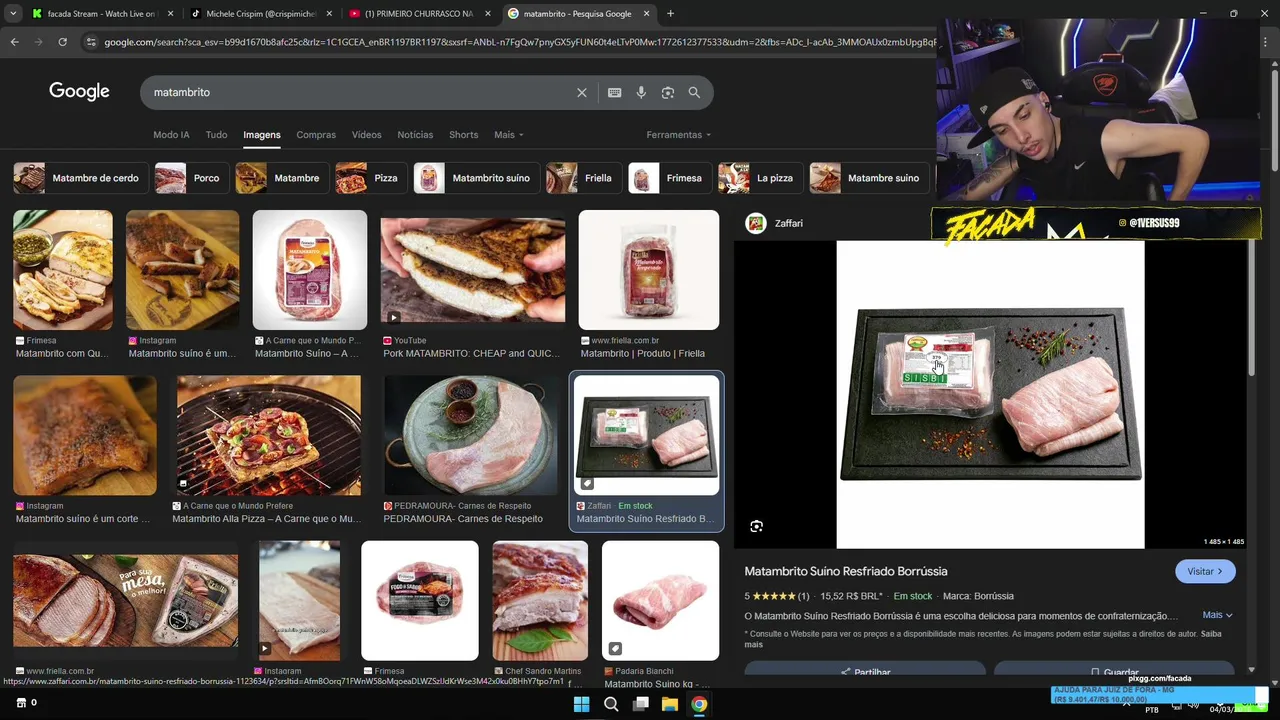Click the Lens icon on the preview image
This screenshot has height=720, width=1280.
pyautogui.click(x=757, y=526)
